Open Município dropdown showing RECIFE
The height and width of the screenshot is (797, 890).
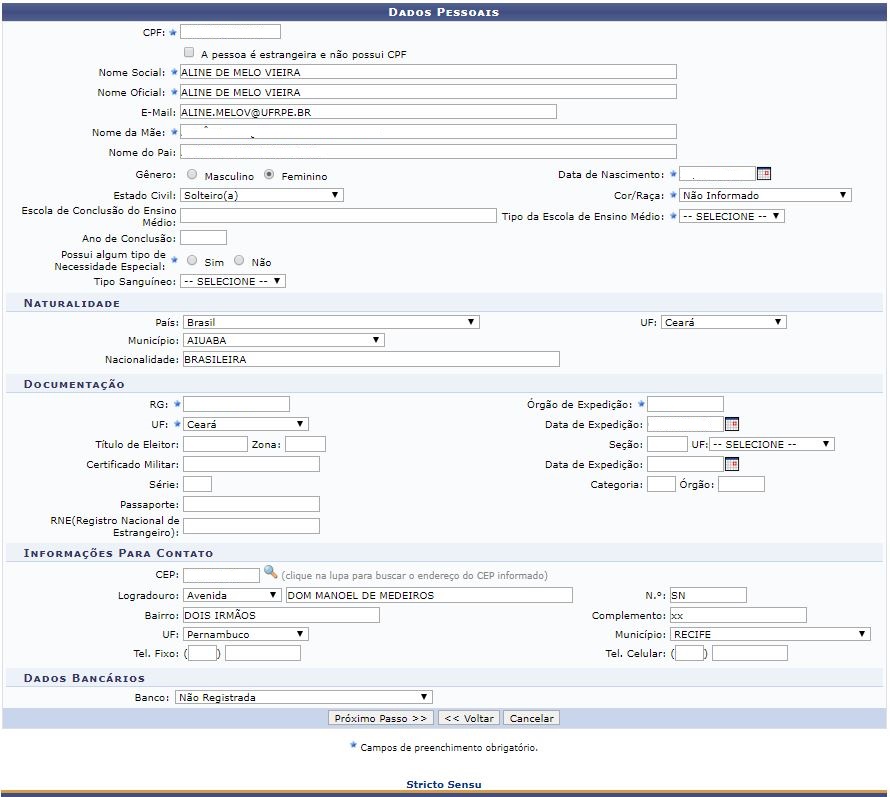coord(770,634)
